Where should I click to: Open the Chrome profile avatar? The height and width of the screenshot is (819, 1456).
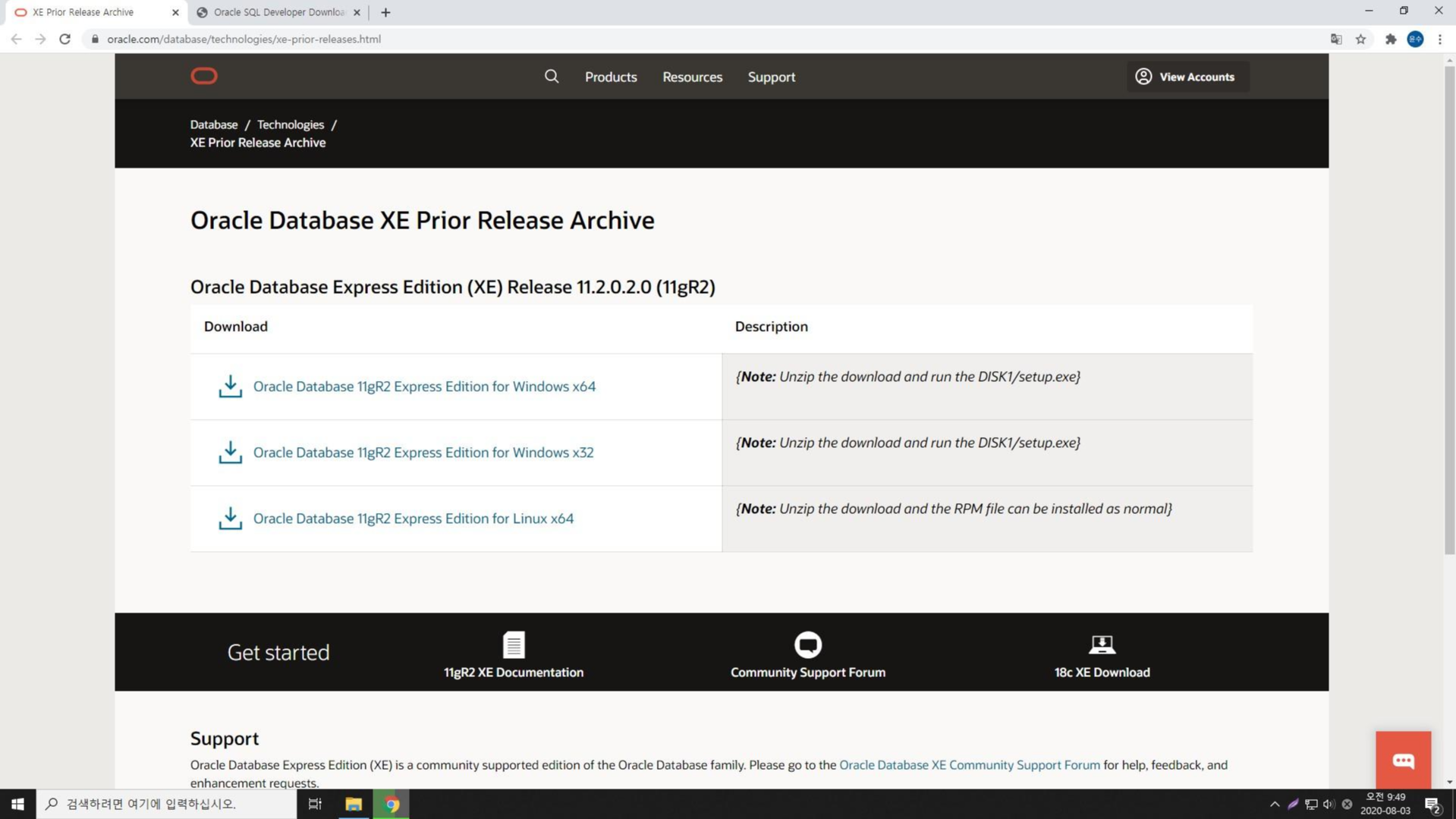pos(1415,39)
